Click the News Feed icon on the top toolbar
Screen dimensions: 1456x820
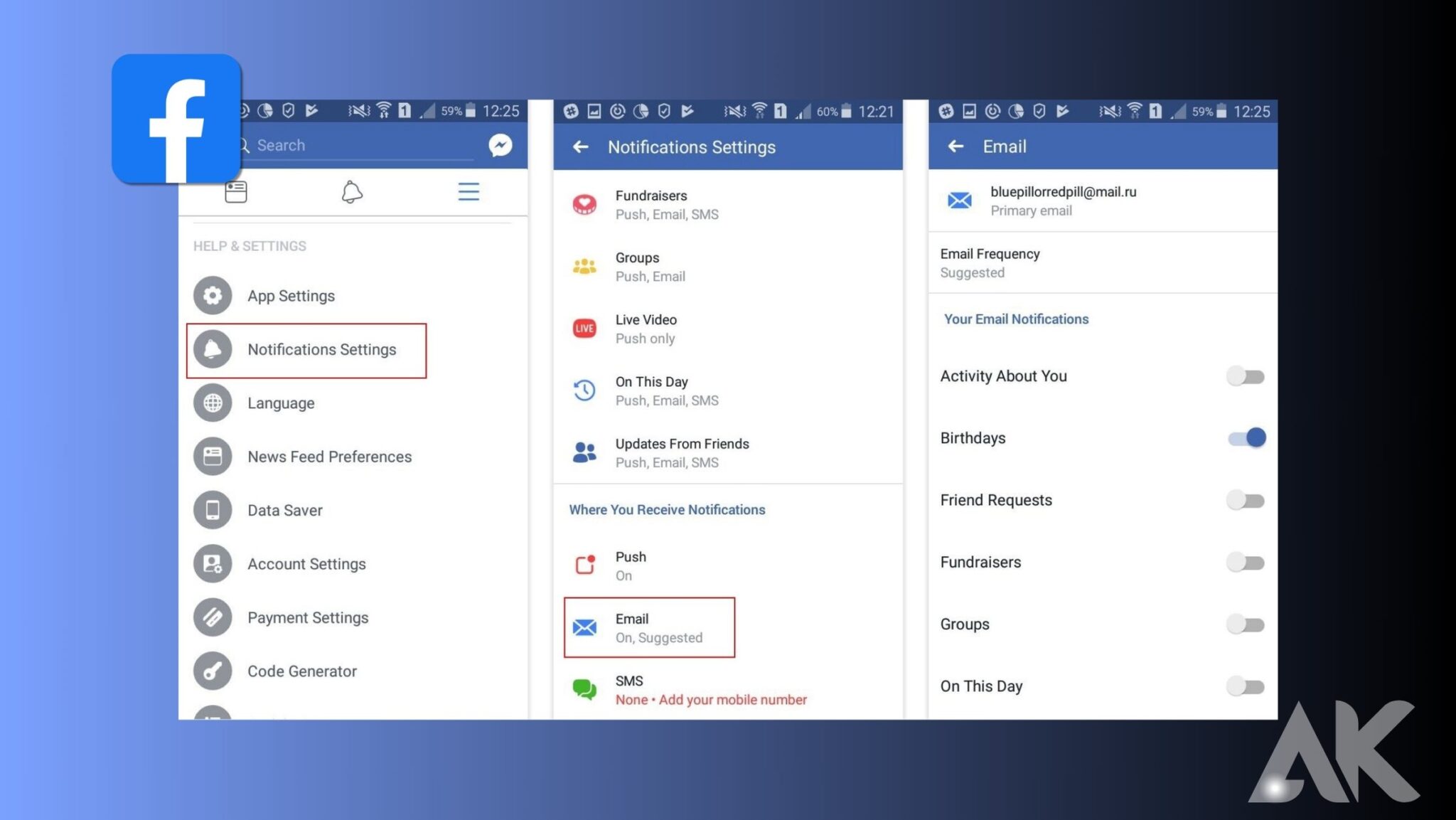click(236, 191)
